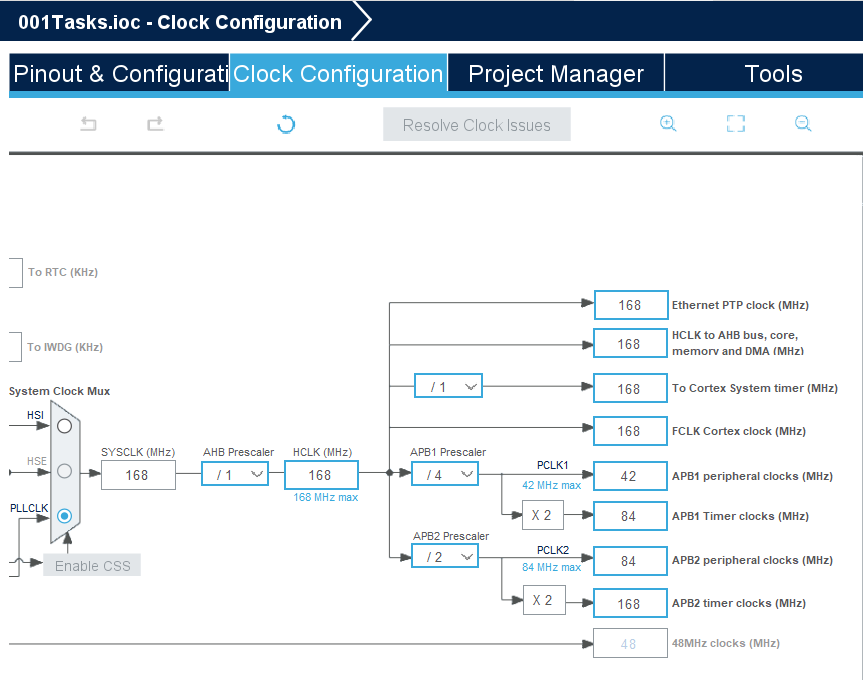Click the PCLK1 label
The image size is (863, 680).
tap(552, 465)
